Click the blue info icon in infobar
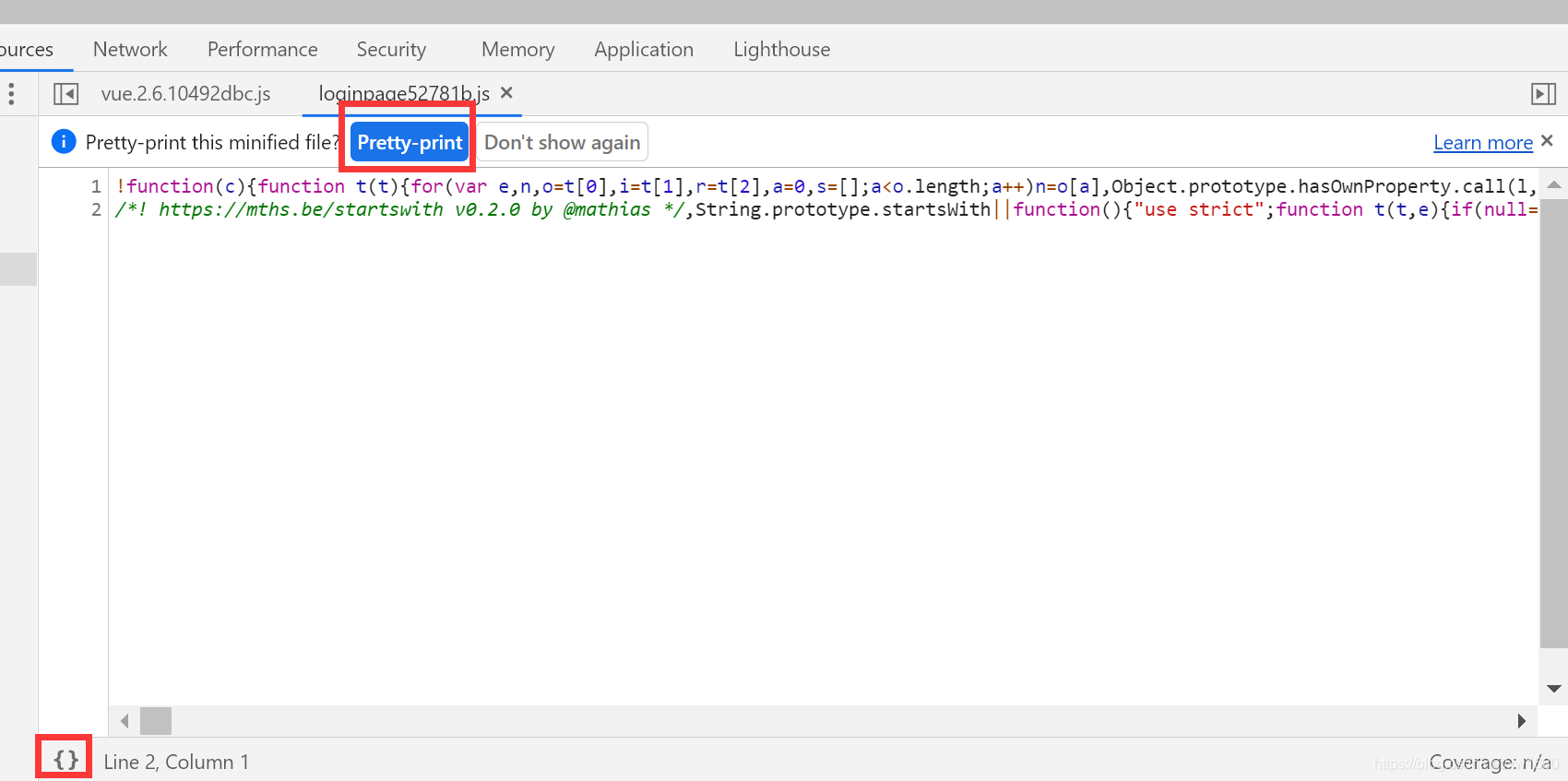This screenshot has width=1568, height=781. click(x=64, y=141)
